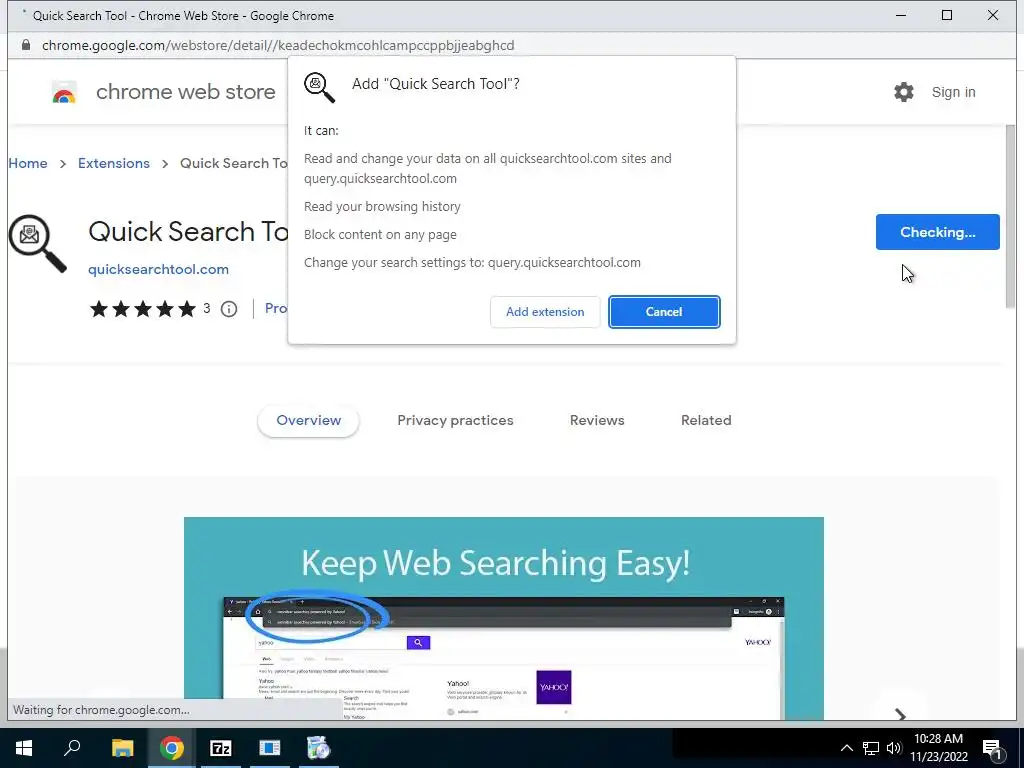Open Extensions breadcrumb link

[114, 163]
